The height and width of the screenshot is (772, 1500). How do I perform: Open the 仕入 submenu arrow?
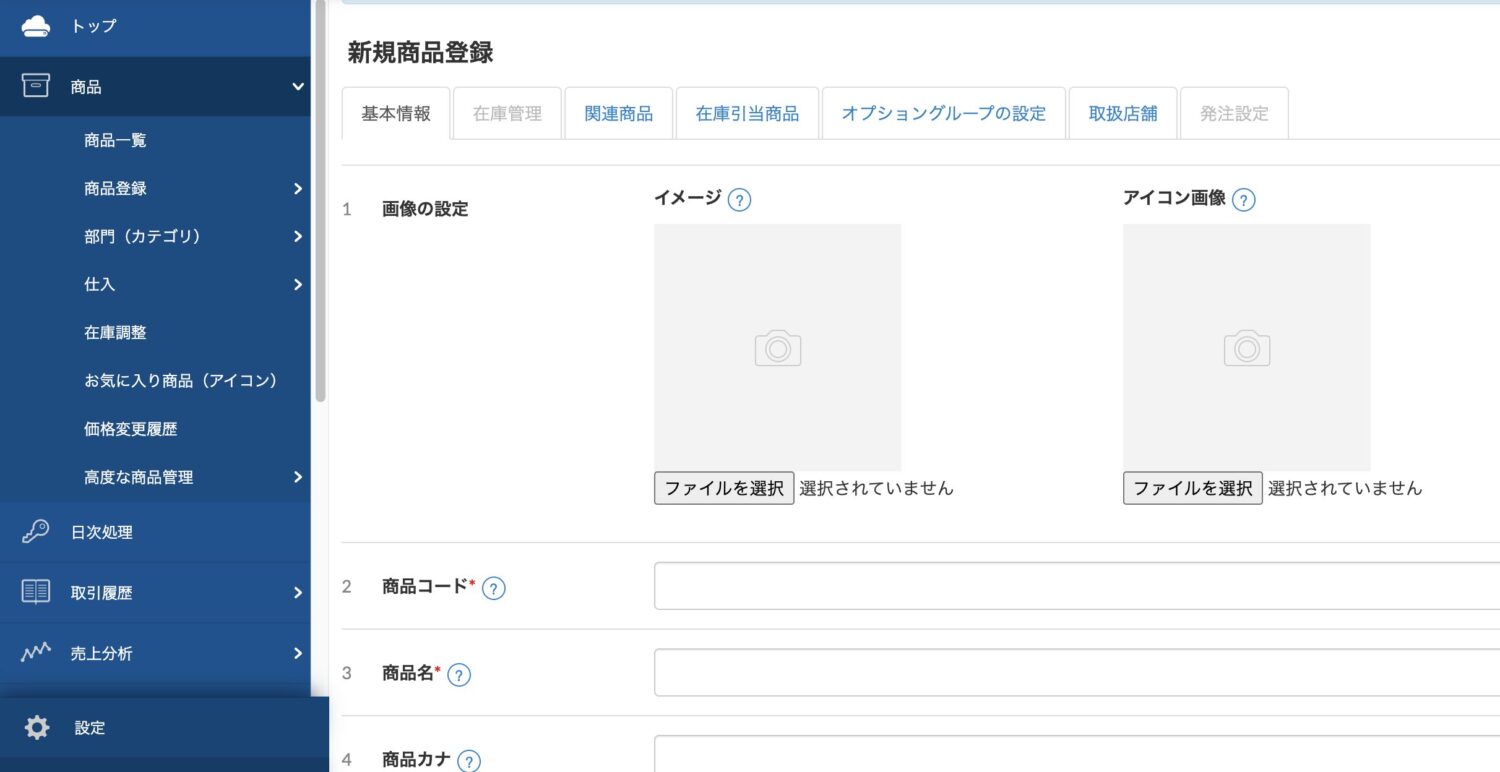297,284
